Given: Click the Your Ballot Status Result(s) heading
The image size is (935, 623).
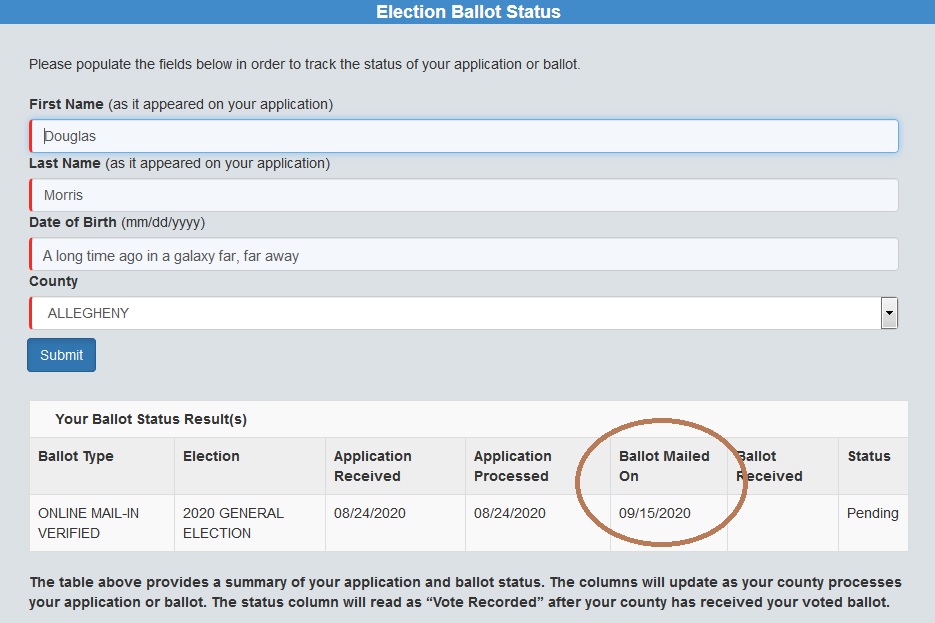Looking at the screenshot, I should coord(151,419).
